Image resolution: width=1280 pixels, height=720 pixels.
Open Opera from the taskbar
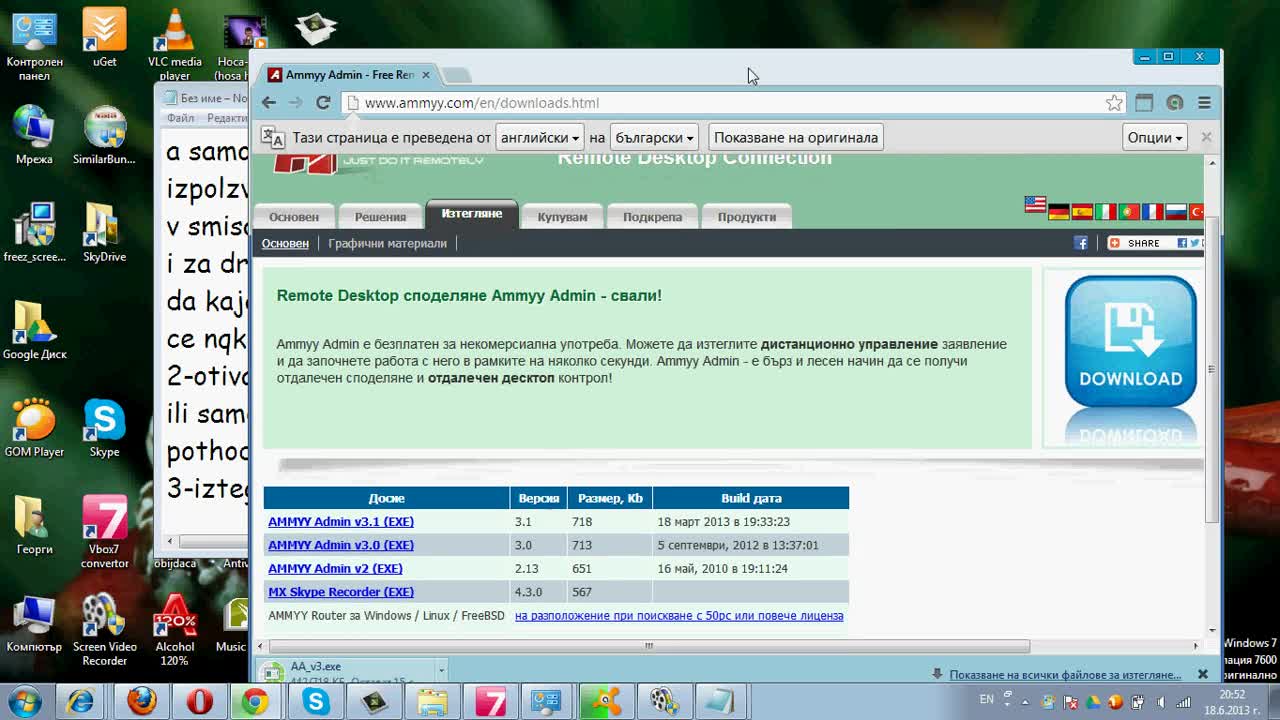(199, 701)
